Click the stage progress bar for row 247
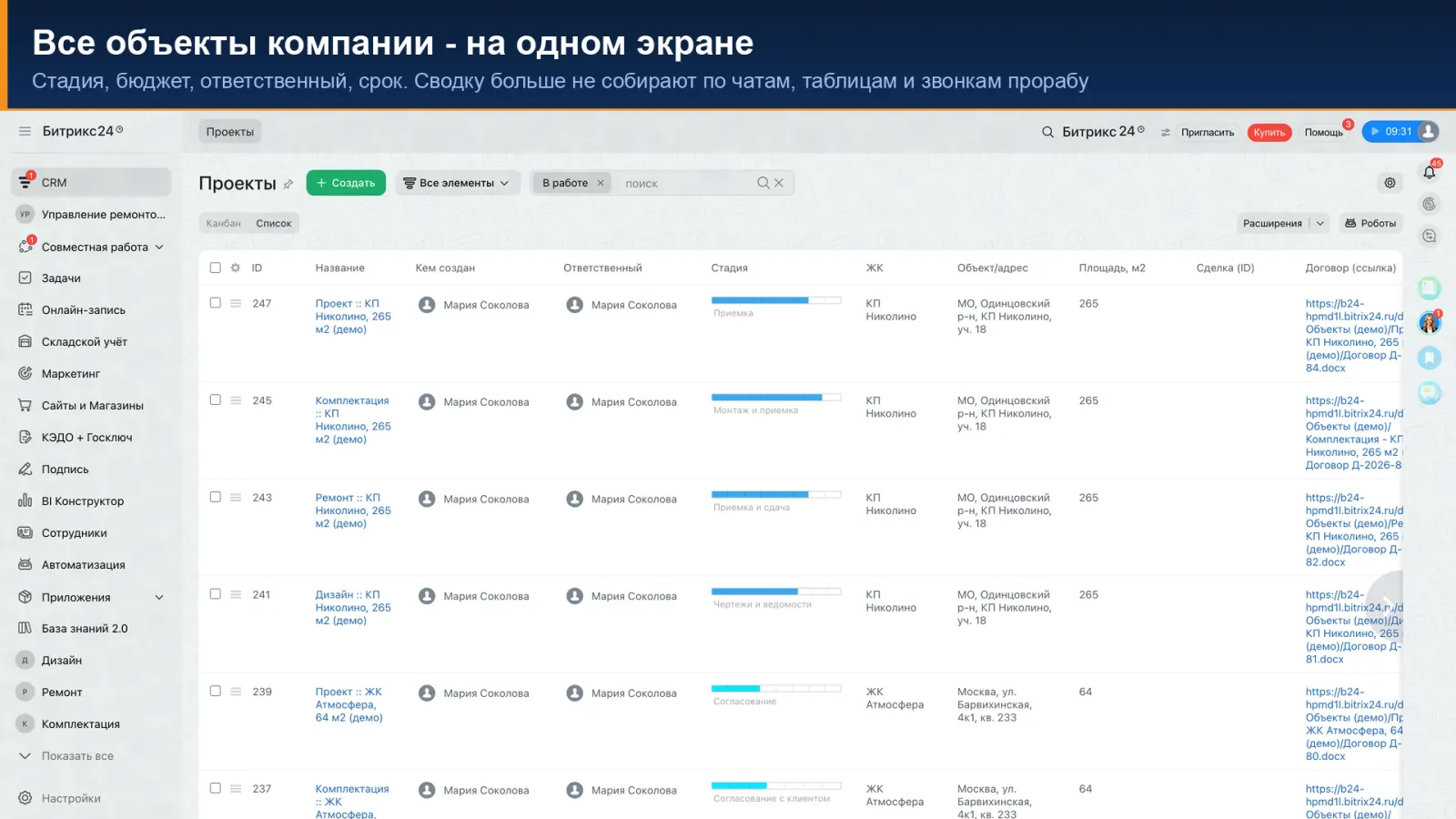Image resolution: width=1456 pixels, height=819 pixels. tap(776, 300)
